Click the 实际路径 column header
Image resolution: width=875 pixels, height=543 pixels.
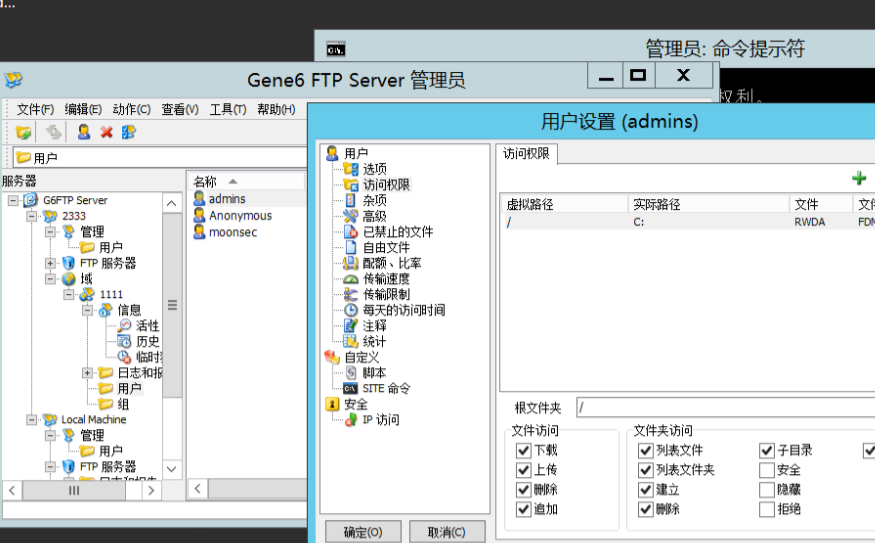(708, 204)
